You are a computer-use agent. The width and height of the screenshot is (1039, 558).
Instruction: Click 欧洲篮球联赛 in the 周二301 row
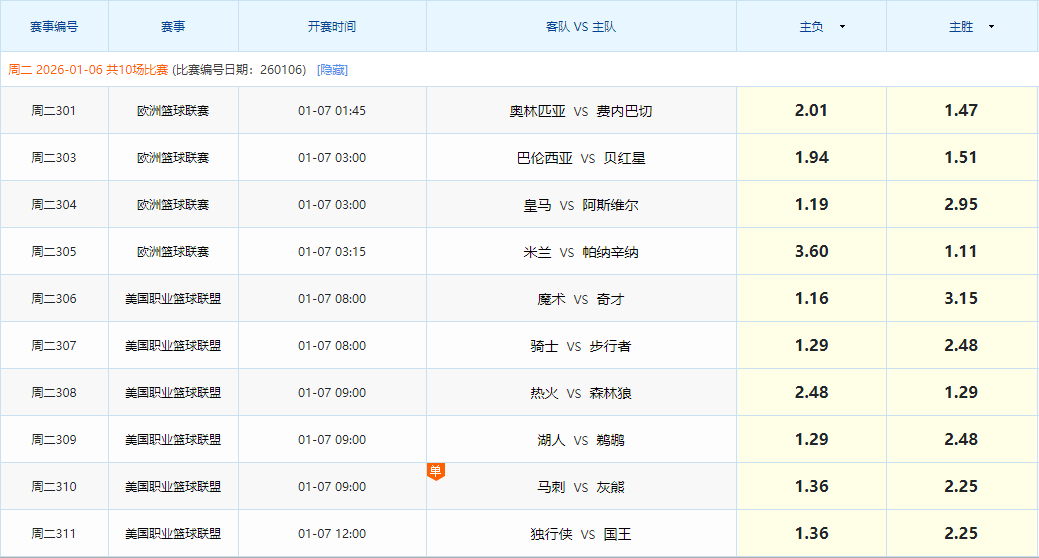(x=173, y=111)
